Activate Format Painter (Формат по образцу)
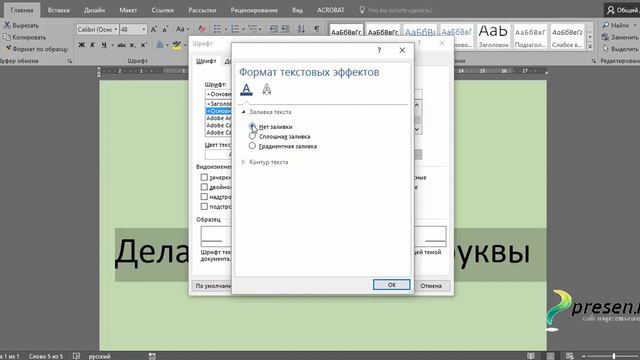Image resolution: width=640 pixels, height=360 pixels. [36, 49]
